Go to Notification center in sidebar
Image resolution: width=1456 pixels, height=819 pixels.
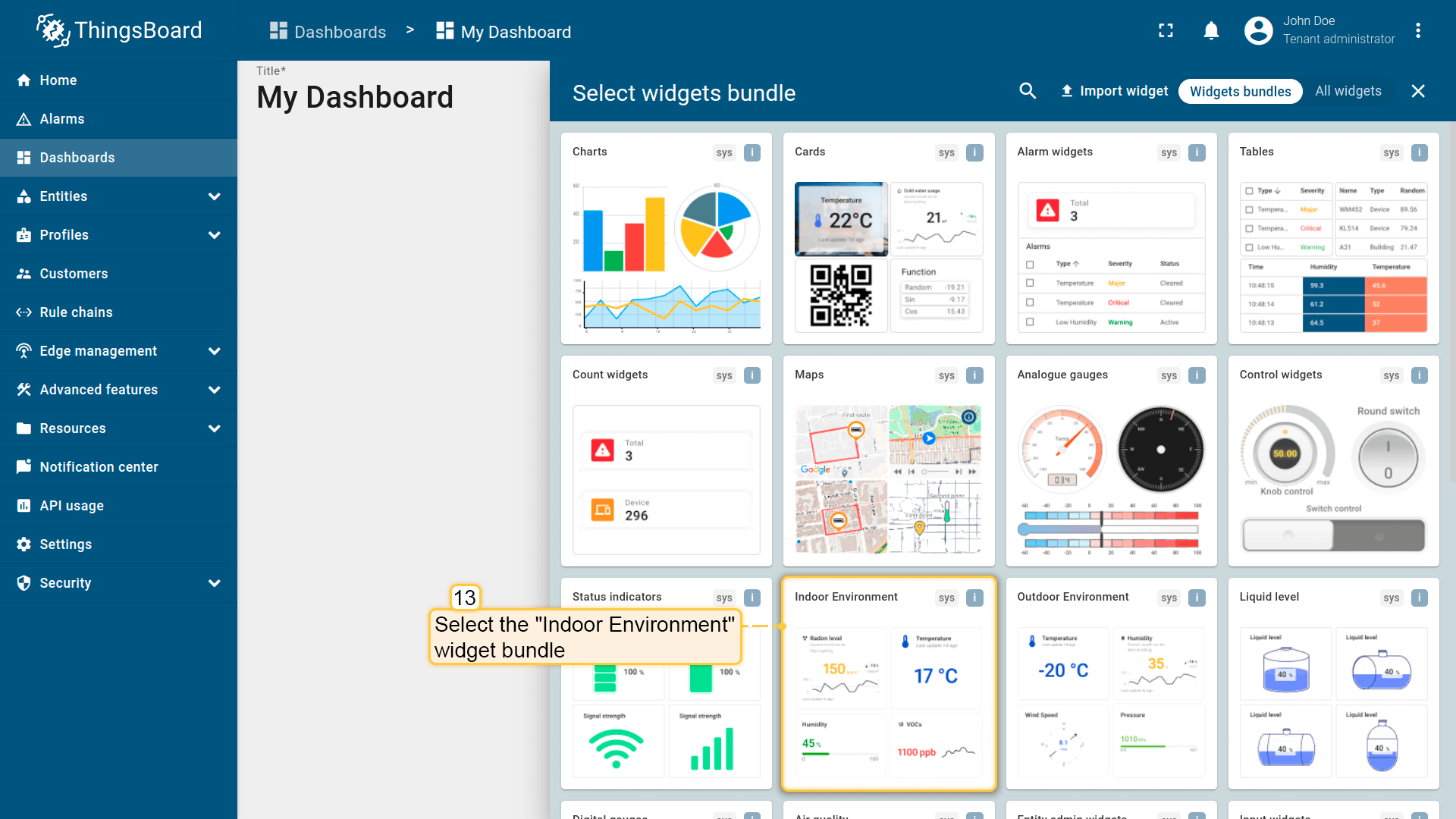pyautogui.click(x=99, y=467)
